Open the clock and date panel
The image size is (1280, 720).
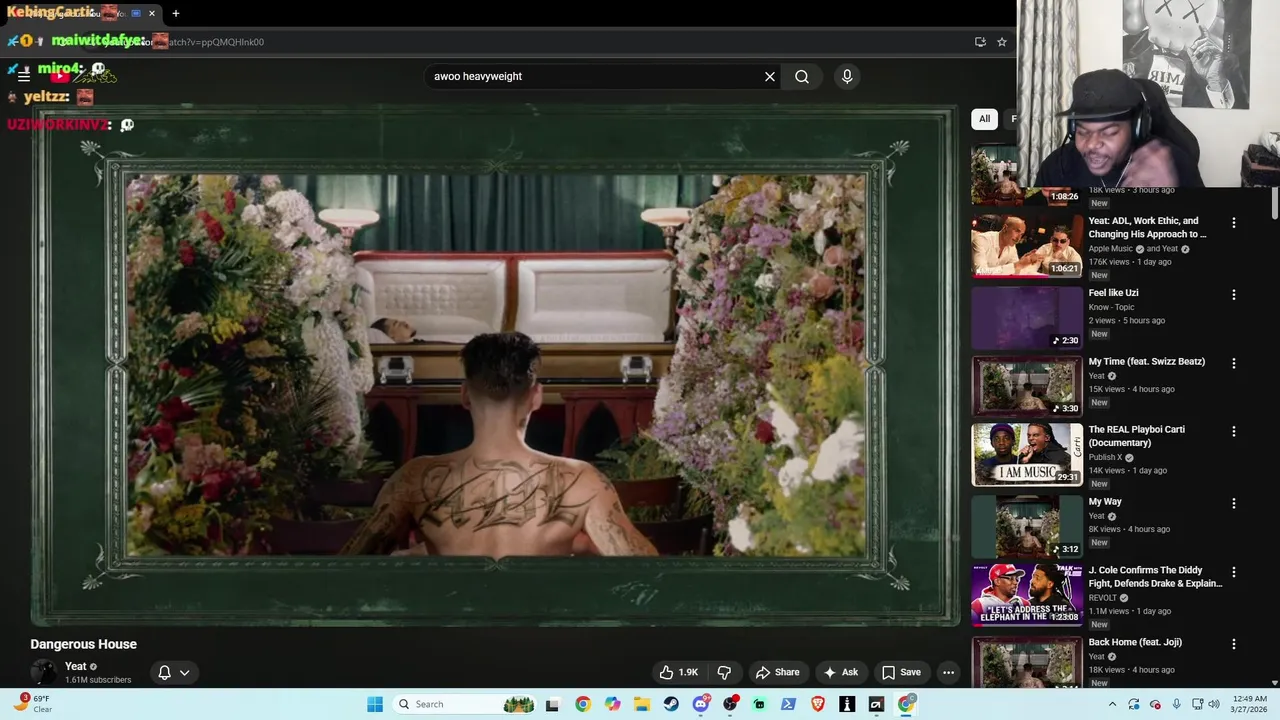[x=1251, y=704]
